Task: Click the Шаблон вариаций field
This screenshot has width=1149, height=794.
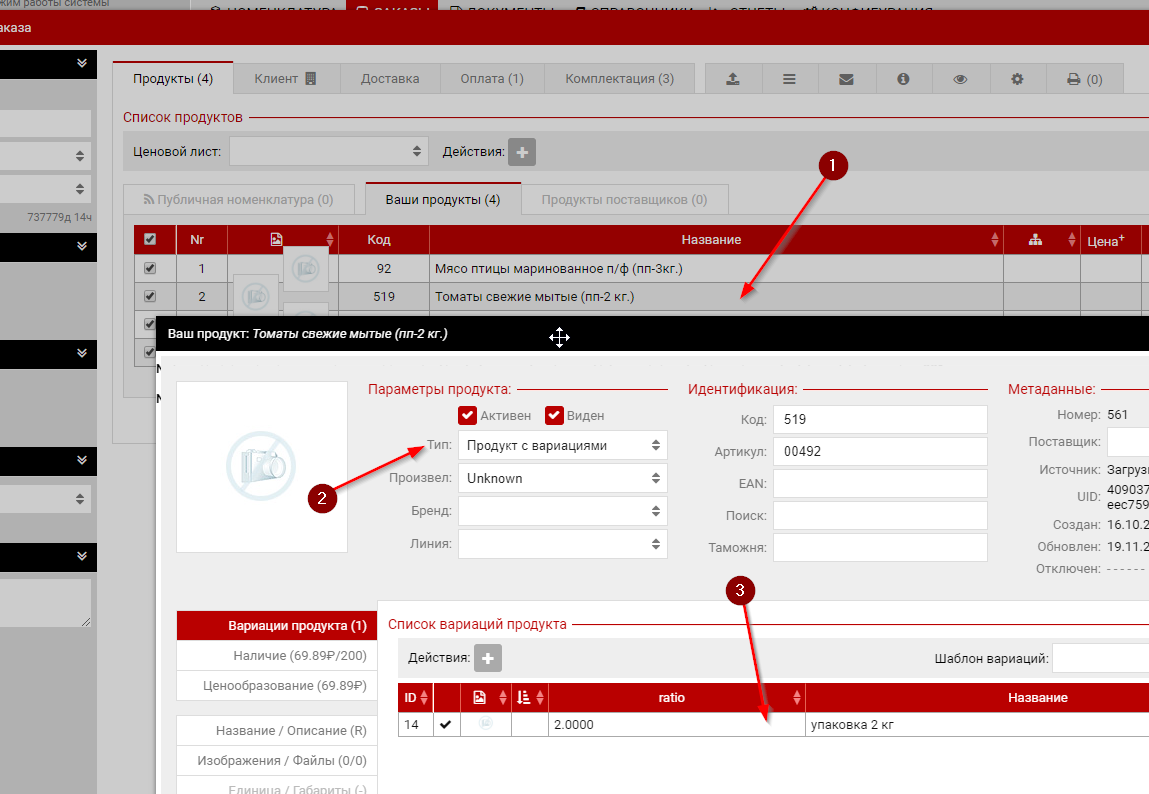Action: point(1101,658)
